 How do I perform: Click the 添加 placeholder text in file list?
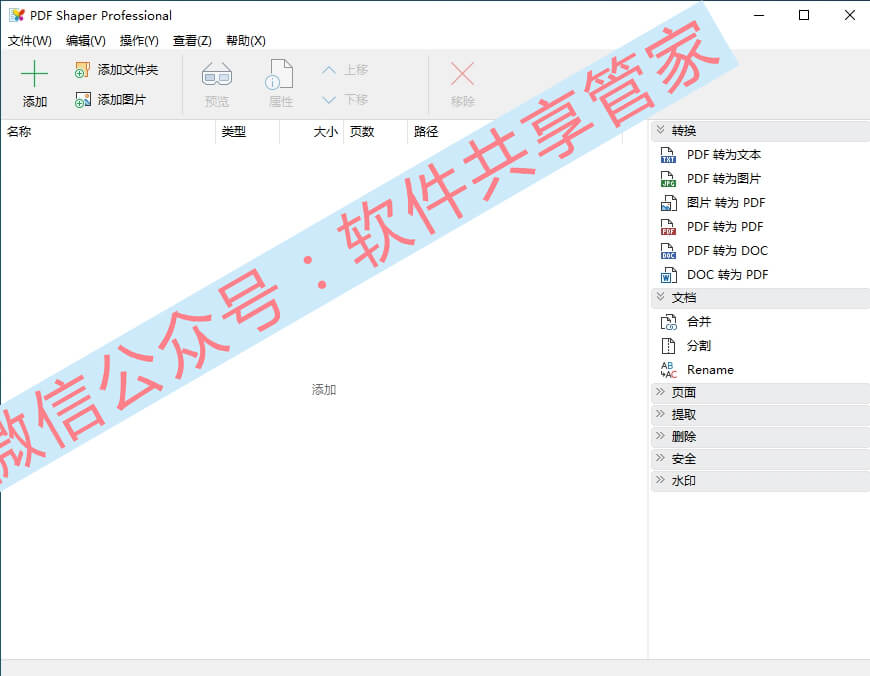click(x=324, y=390)
